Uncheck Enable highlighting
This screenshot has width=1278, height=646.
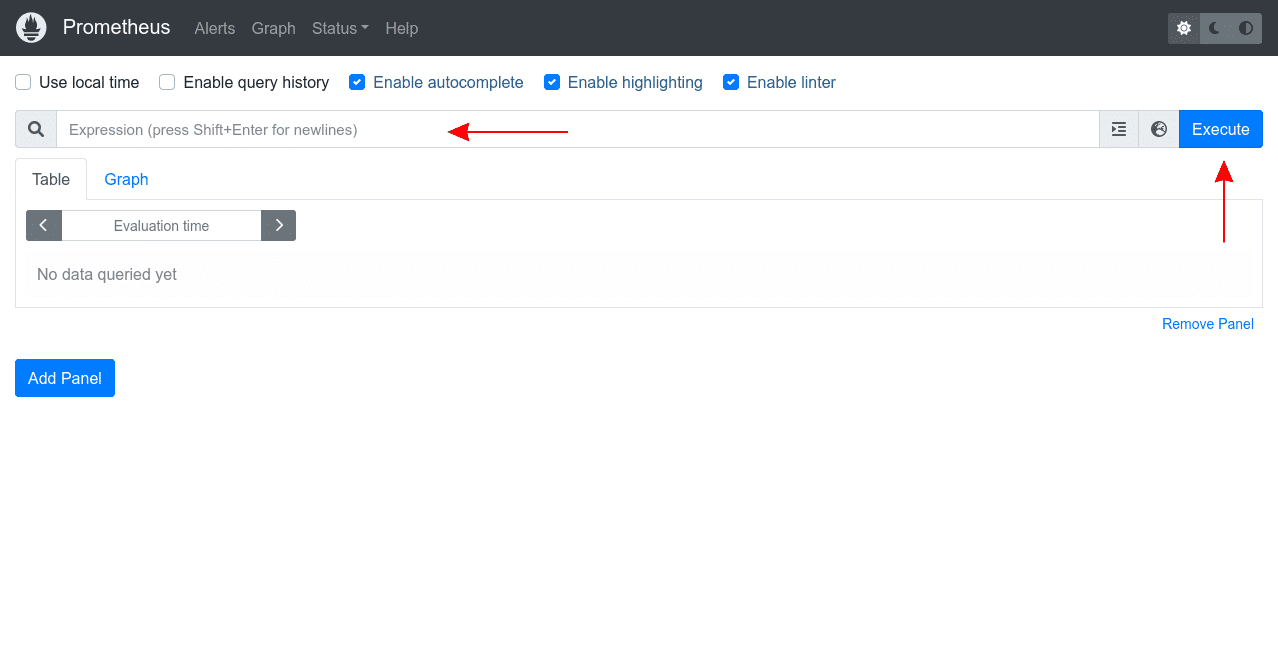click(x=552, y=82)
